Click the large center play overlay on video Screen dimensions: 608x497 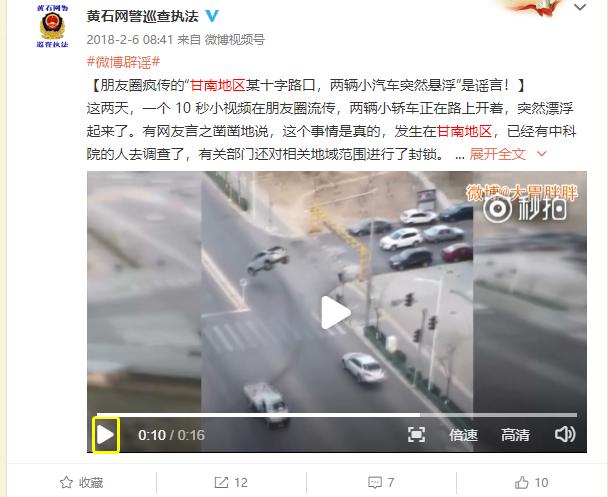pos(335,312)
